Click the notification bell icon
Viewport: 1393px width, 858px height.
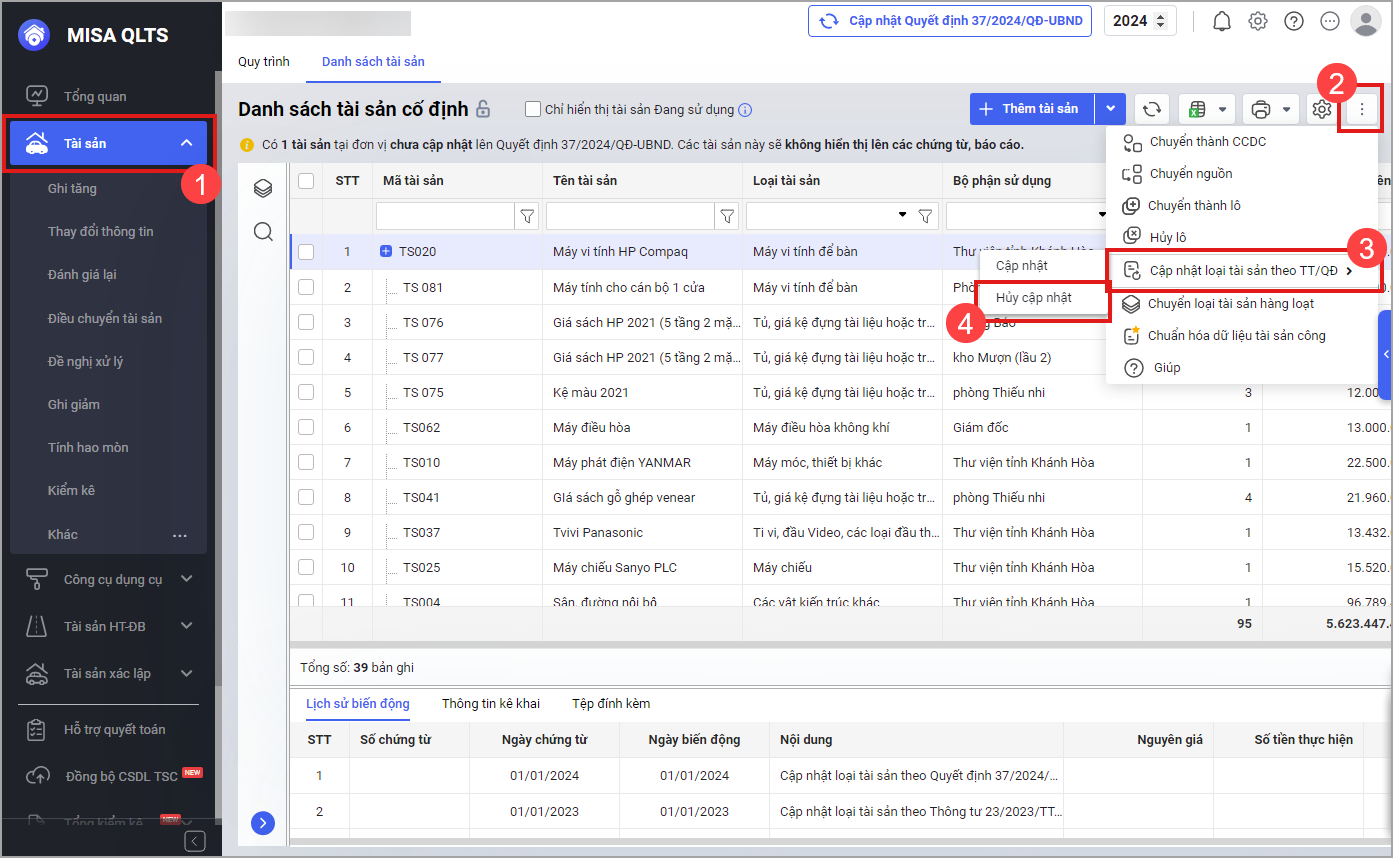tap(1221, 21)
